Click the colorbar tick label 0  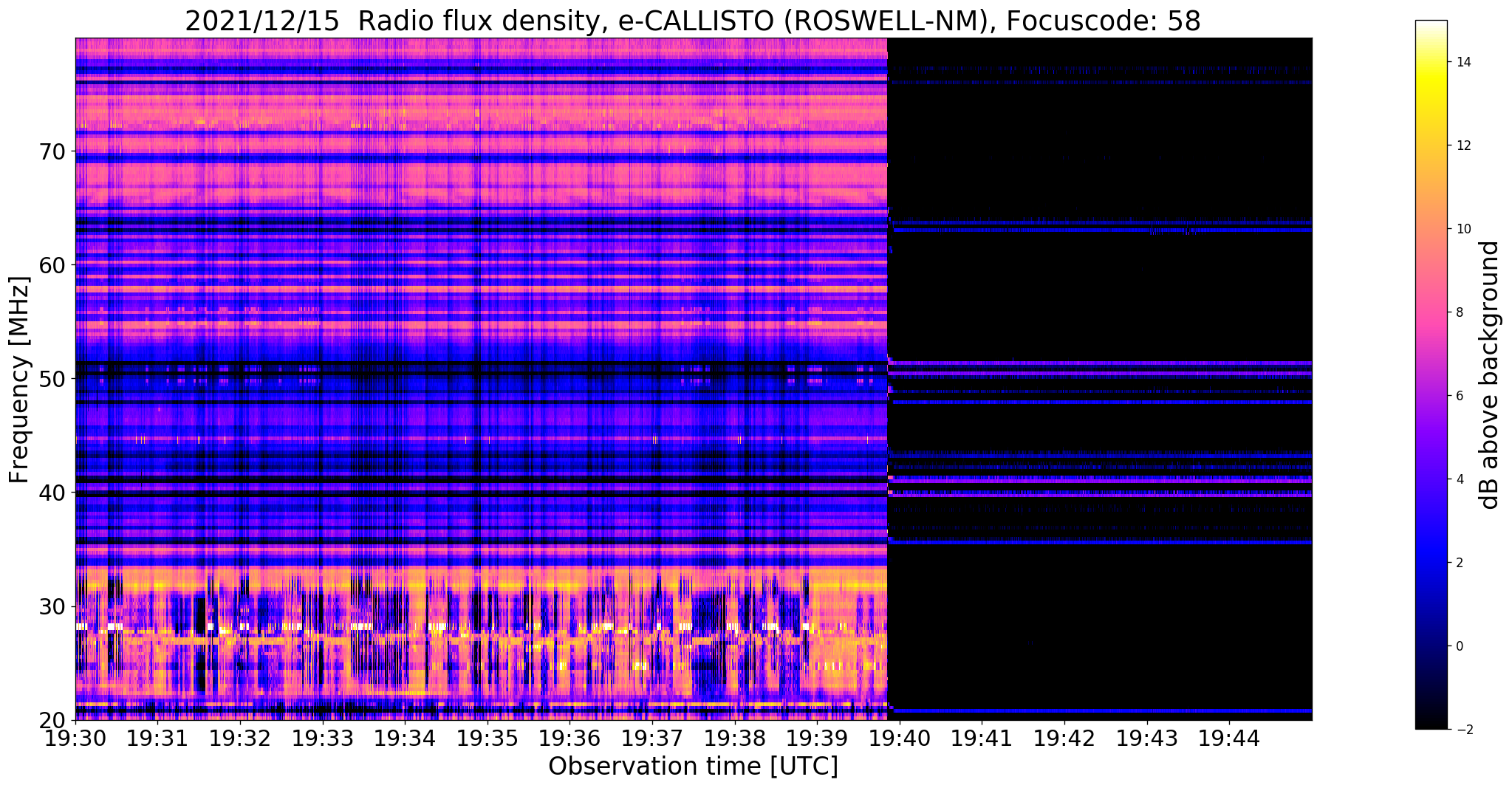pyautogui.click(x=1458, y=646)
